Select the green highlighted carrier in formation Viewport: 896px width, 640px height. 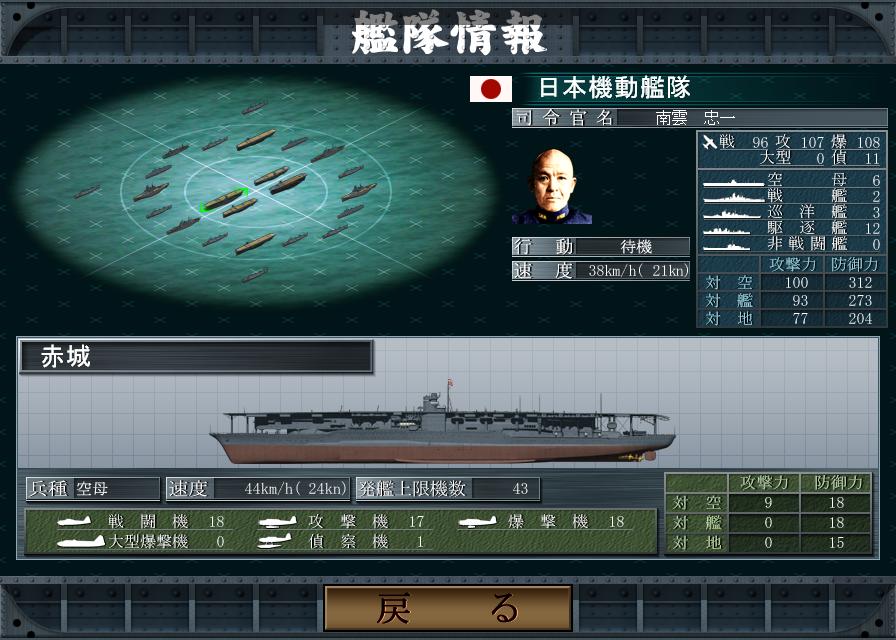coord(225,199)
